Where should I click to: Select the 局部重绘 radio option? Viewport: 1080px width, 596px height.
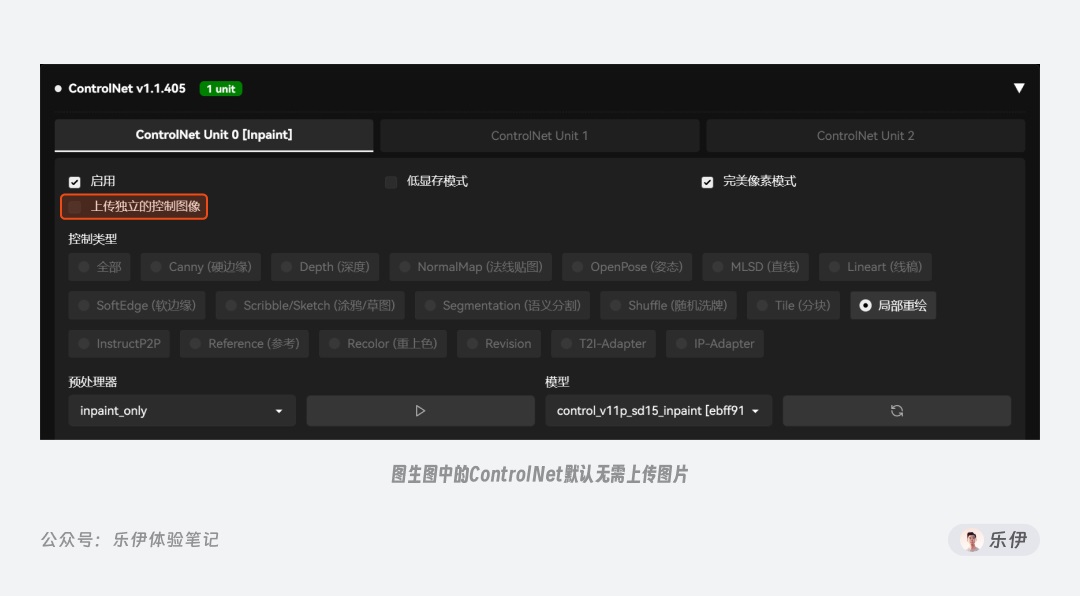point(892,305)
